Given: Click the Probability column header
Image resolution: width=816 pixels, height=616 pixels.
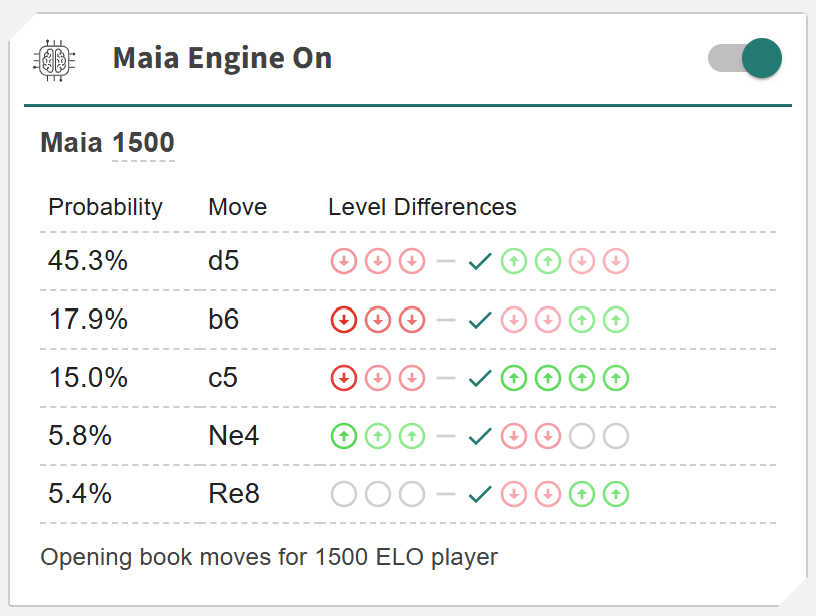Looking at the screenshot, I should coord(105,207).
